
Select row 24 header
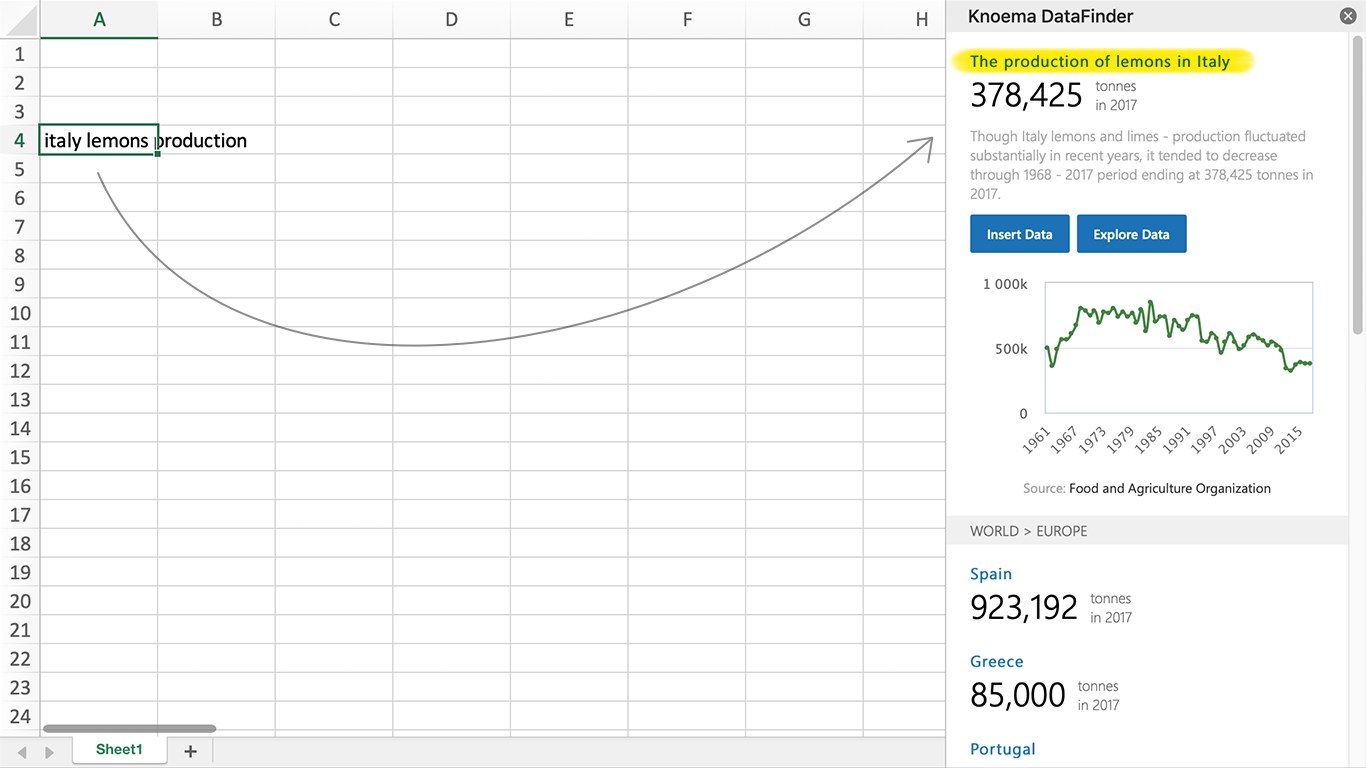pyautogui.click(x=20, y=716)
